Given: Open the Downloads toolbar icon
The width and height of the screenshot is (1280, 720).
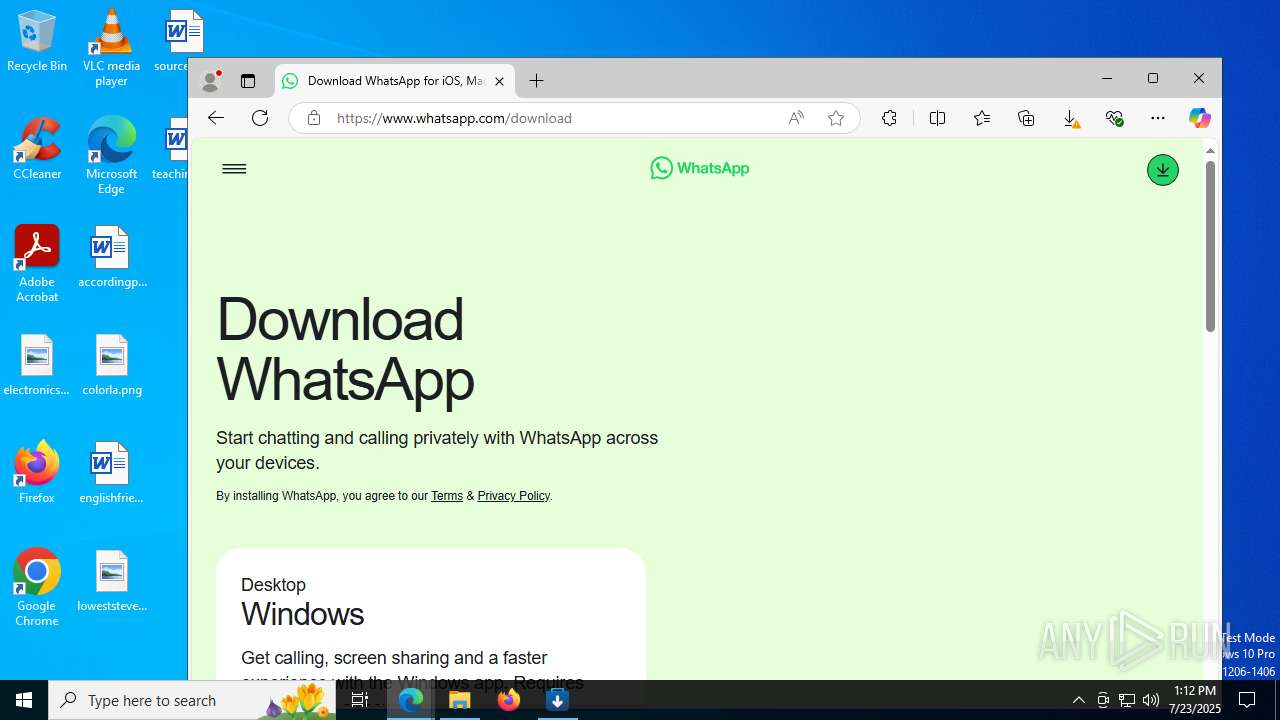Looking at the screenshot, I should pyautogui.click(x=1070, y=118).
